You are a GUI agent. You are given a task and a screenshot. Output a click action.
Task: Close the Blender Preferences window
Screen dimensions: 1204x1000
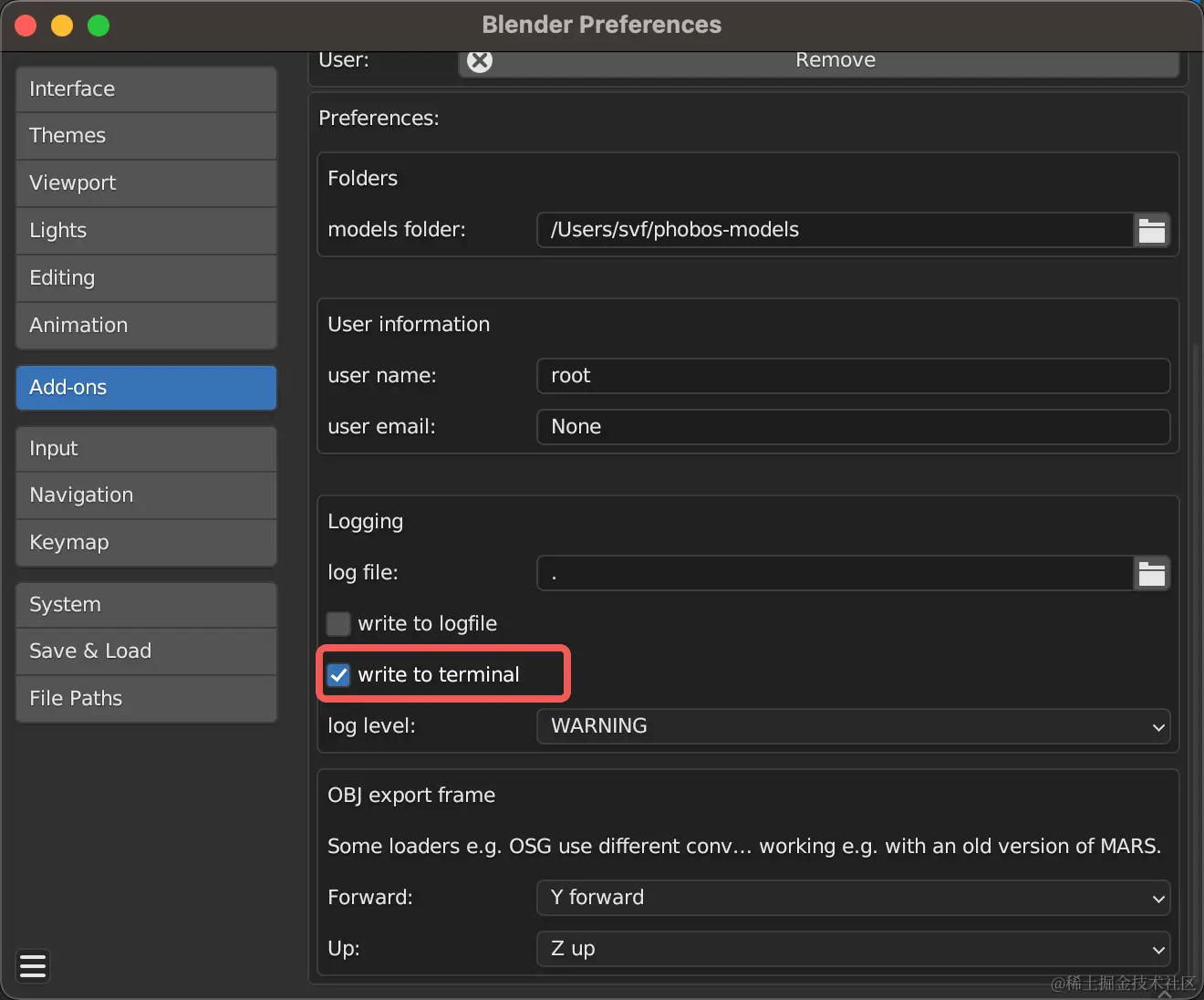point(26,26)
